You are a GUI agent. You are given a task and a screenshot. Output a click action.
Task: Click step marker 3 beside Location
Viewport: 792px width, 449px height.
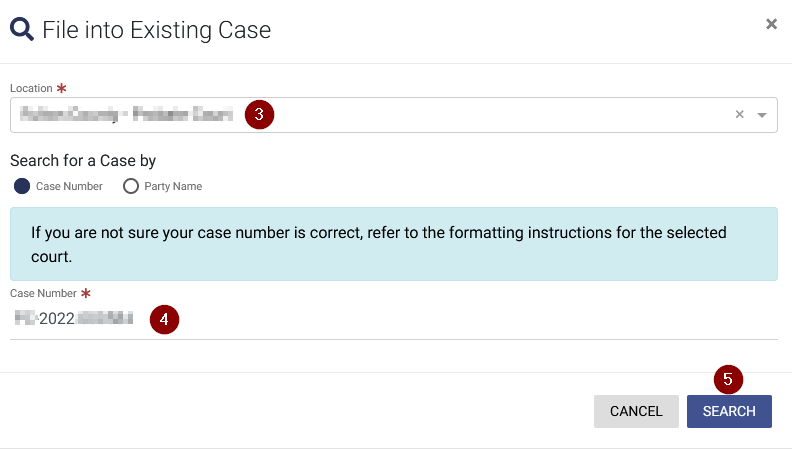tap(259, 115)
